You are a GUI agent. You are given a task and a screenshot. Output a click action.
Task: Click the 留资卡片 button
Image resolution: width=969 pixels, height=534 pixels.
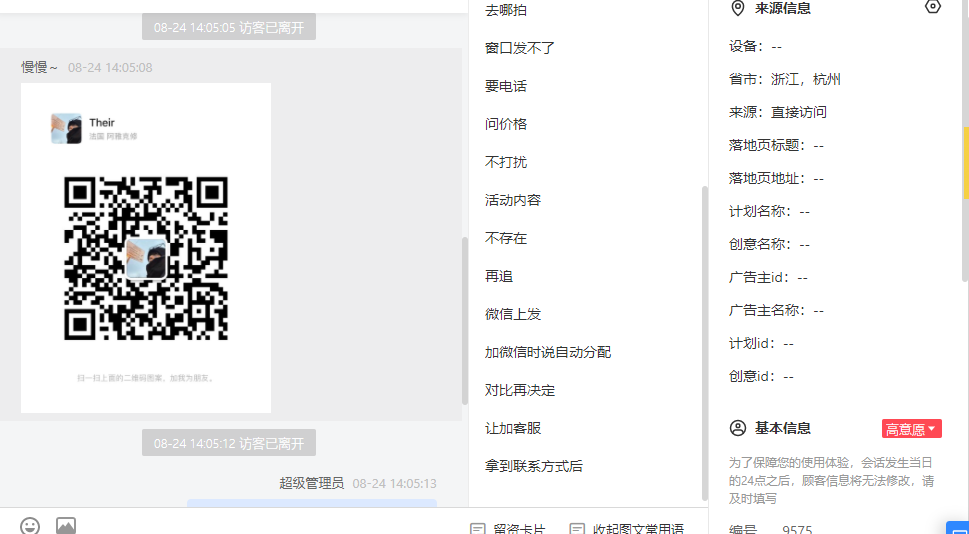tap(508, 530)
